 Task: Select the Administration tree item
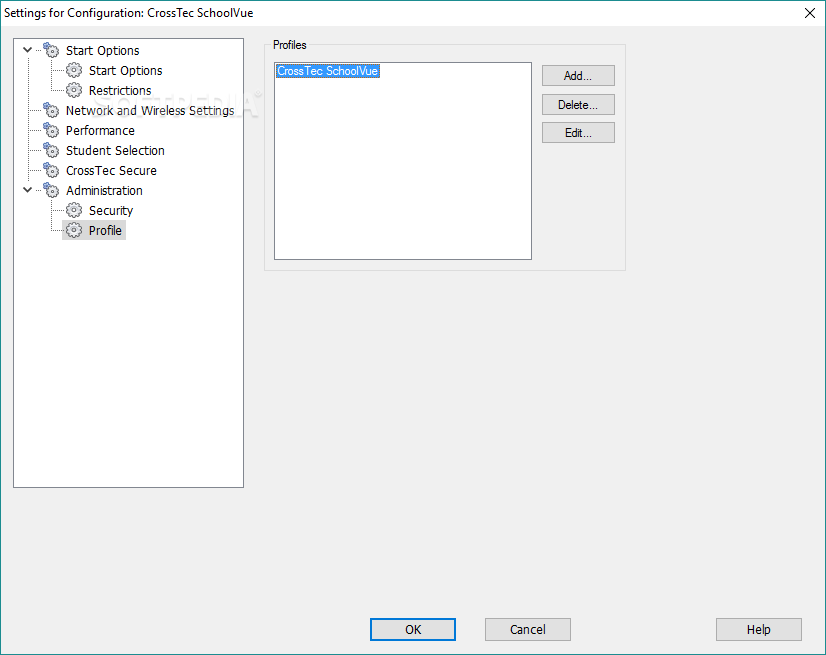pyautogui.click(x=104, y=191)
